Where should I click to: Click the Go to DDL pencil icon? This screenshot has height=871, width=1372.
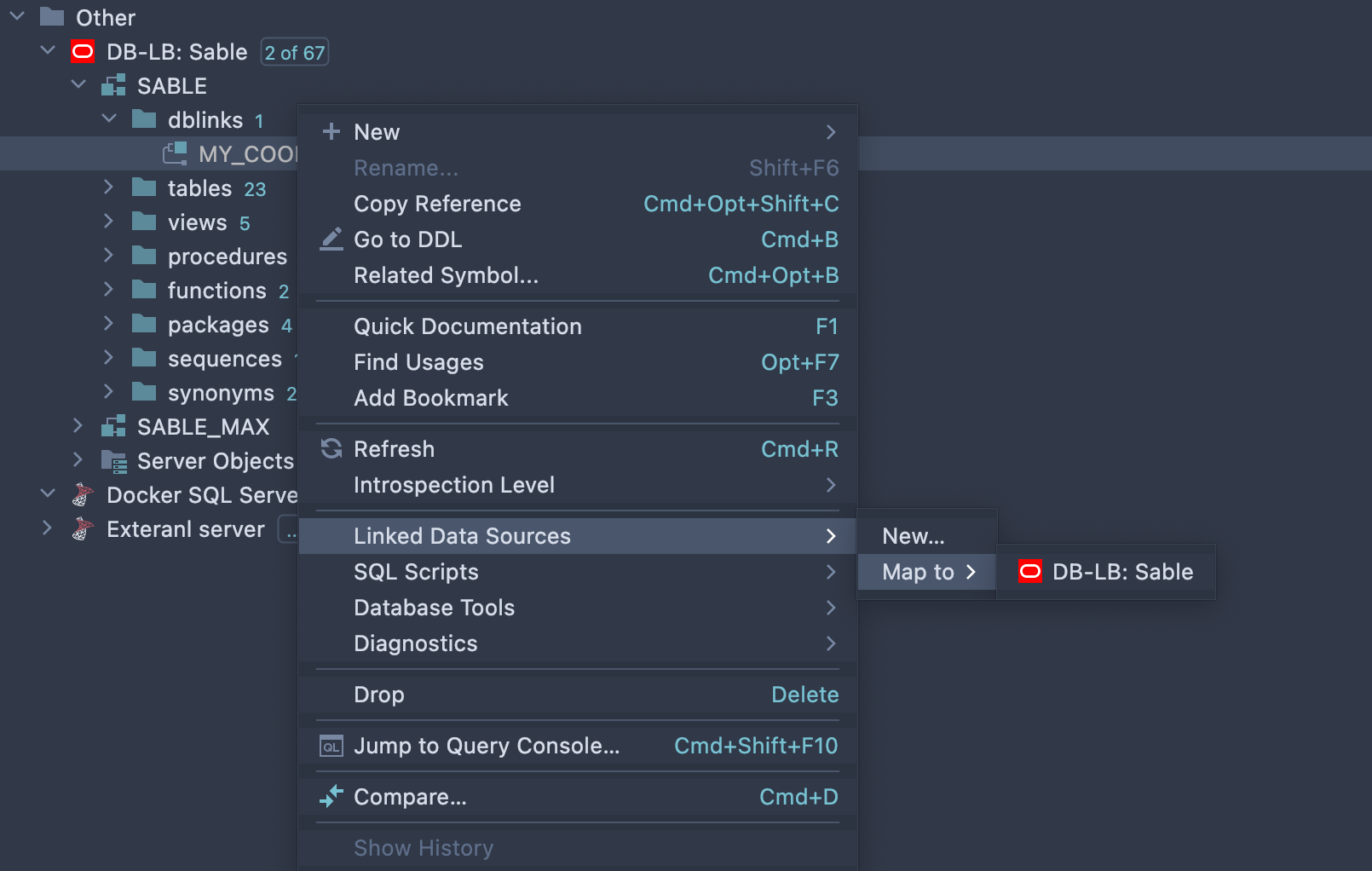coord(331,239)
